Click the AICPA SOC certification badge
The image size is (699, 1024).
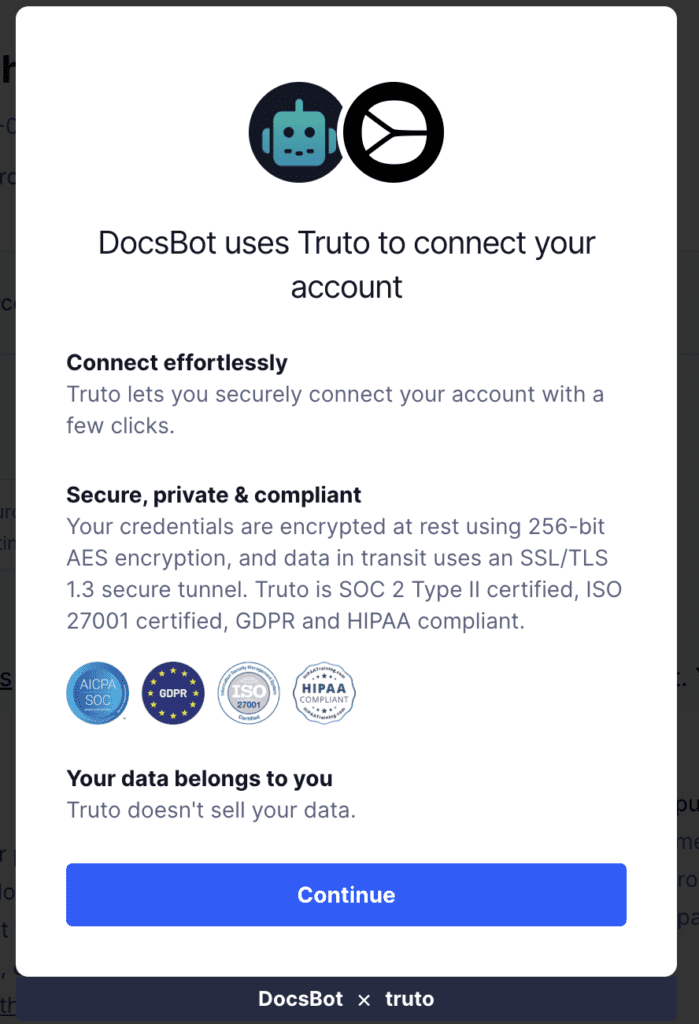click(97, 692)
